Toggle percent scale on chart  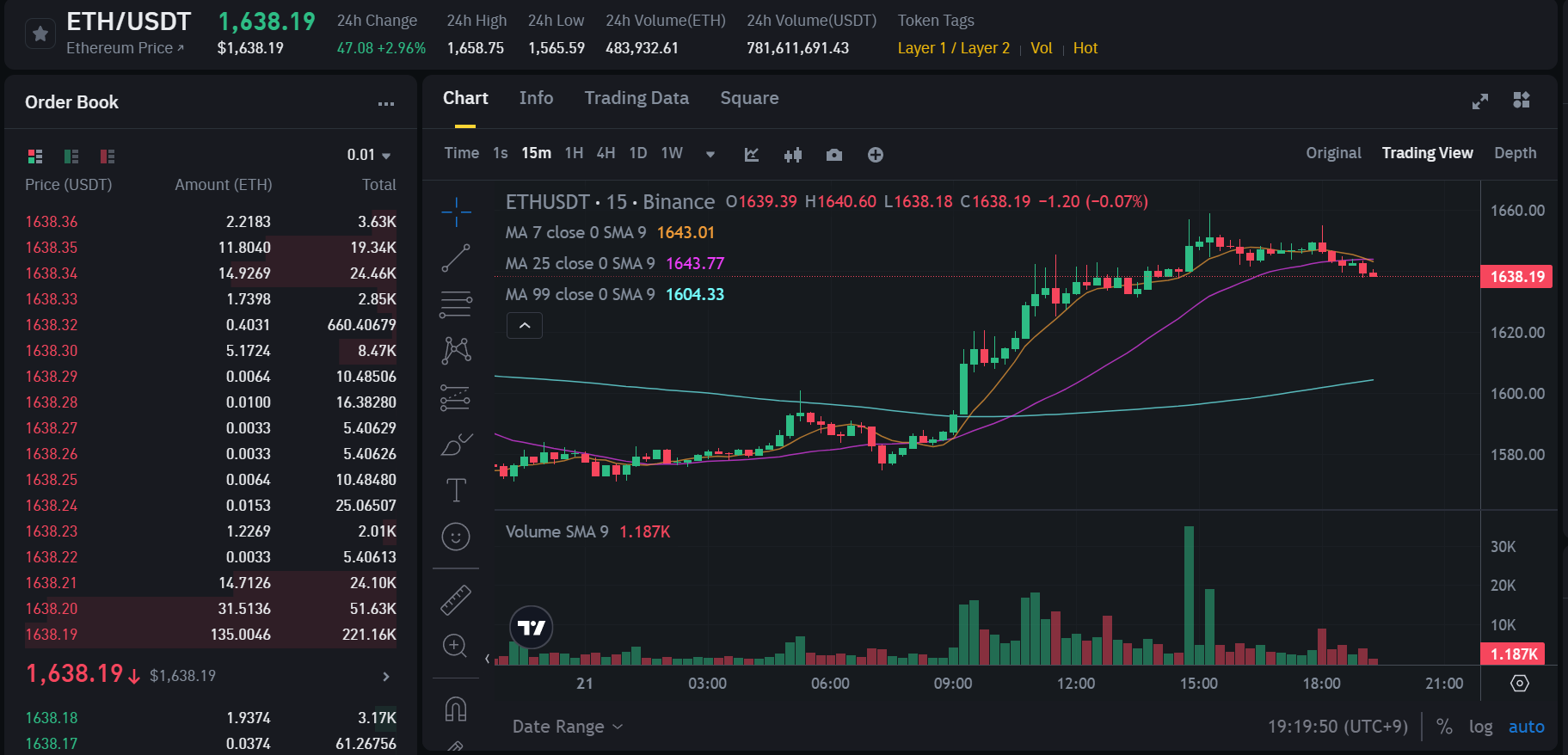(1444, 727)
